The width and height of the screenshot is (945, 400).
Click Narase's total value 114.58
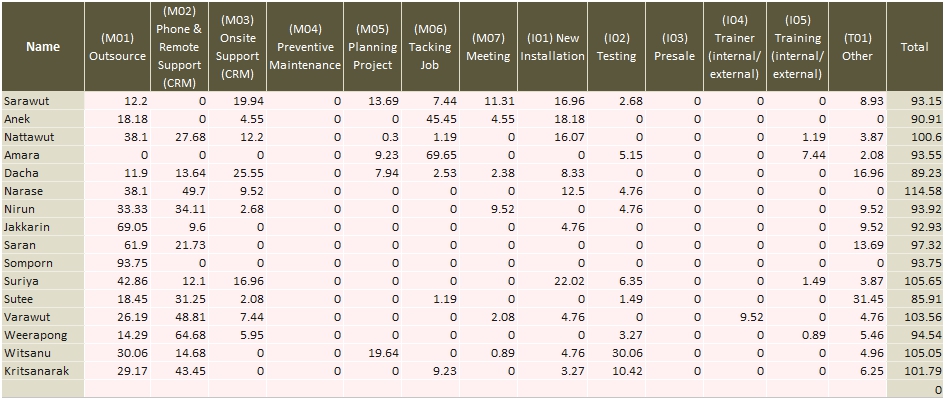(923, 191)
